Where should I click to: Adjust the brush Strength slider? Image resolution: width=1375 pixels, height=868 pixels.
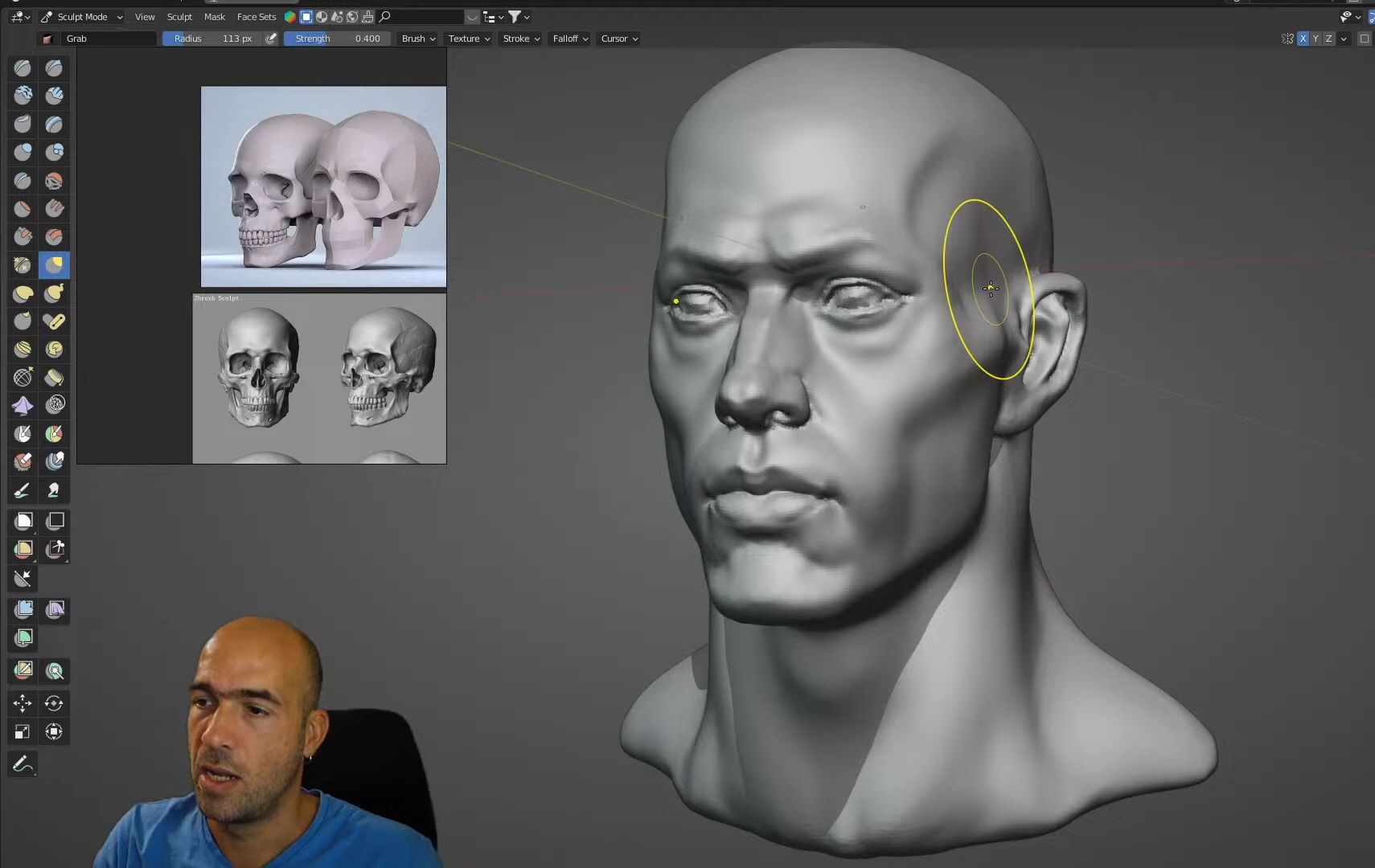point(337,39)
